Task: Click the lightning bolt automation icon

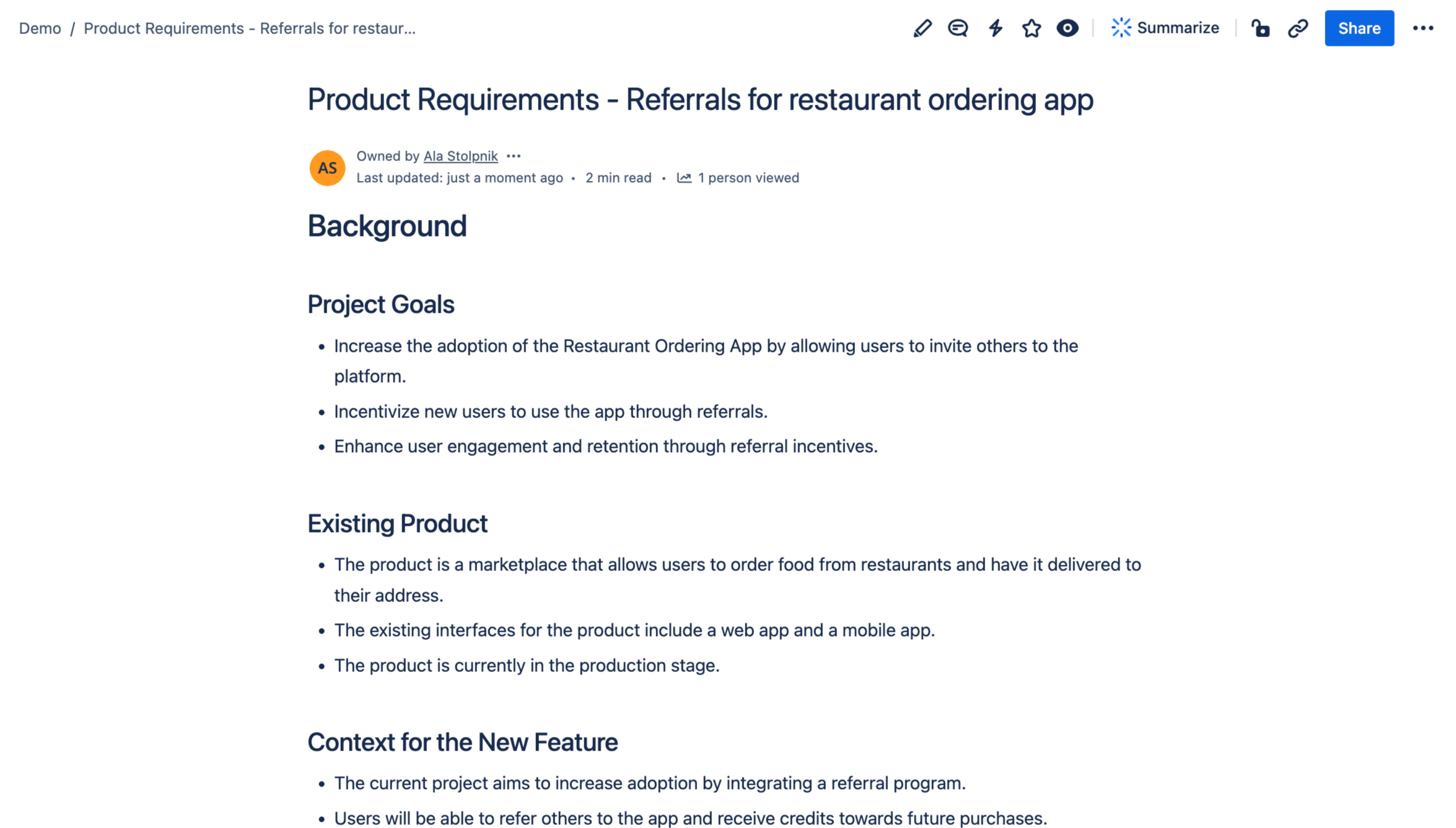Action: tap(996, 28)
